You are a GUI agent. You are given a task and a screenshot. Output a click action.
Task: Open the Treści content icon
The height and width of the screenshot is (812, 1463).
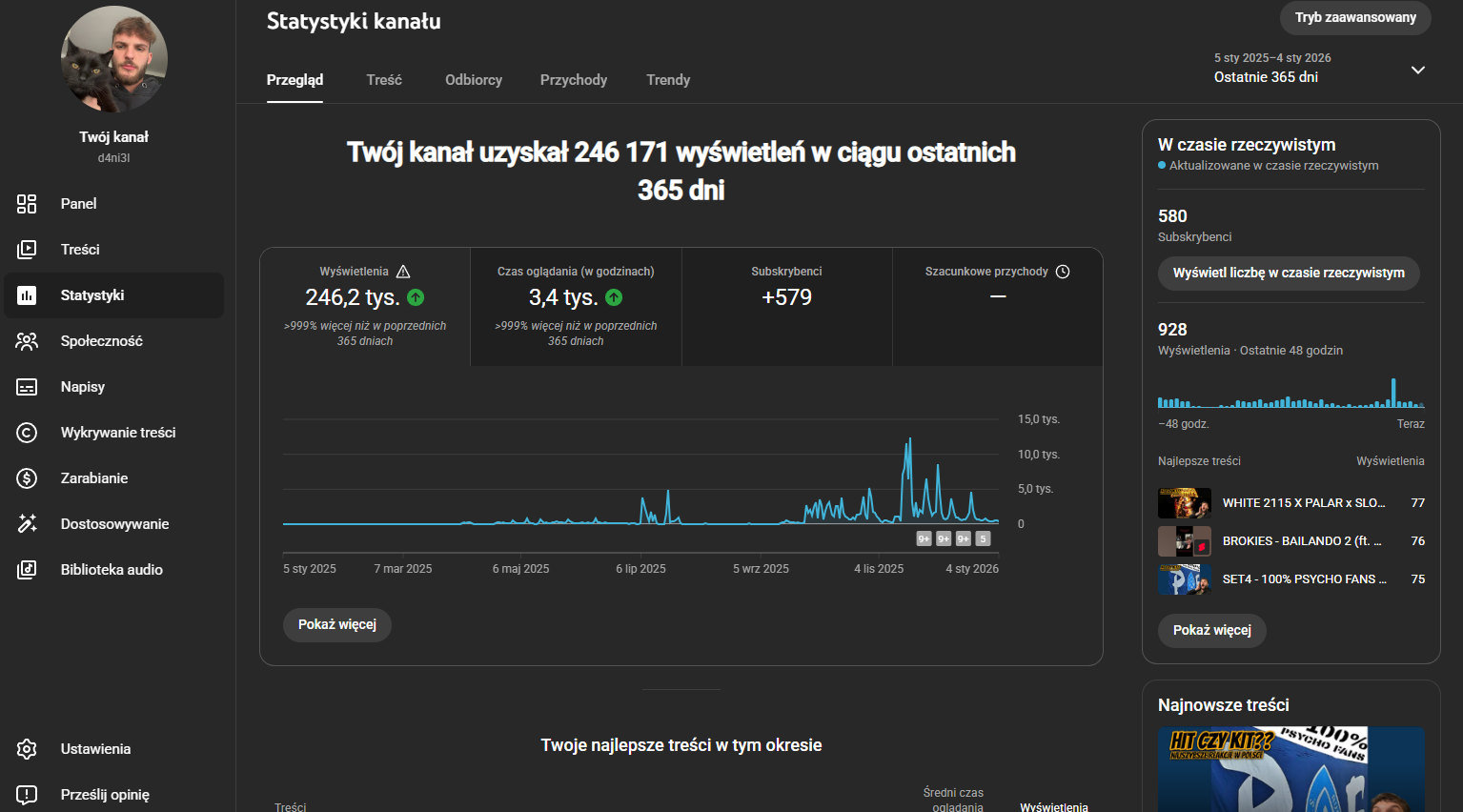click(27, 250)
